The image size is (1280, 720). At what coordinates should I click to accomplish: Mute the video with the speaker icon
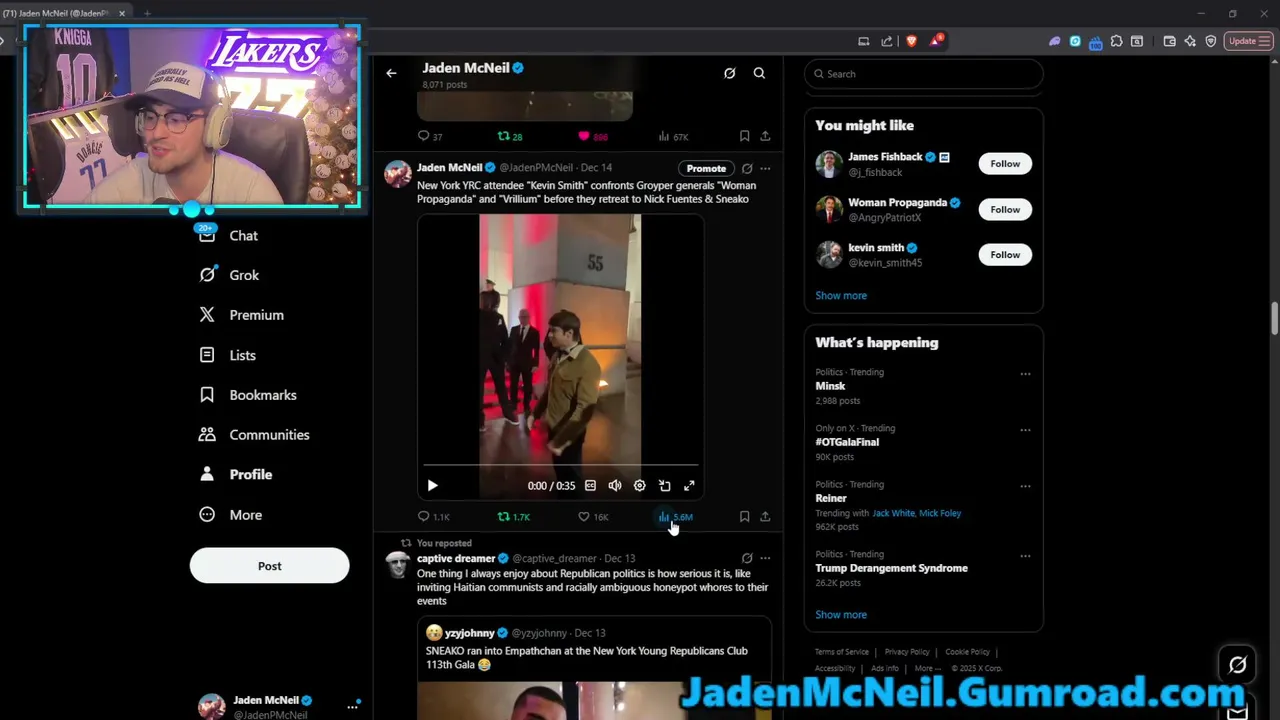click(x=615, y=485)
